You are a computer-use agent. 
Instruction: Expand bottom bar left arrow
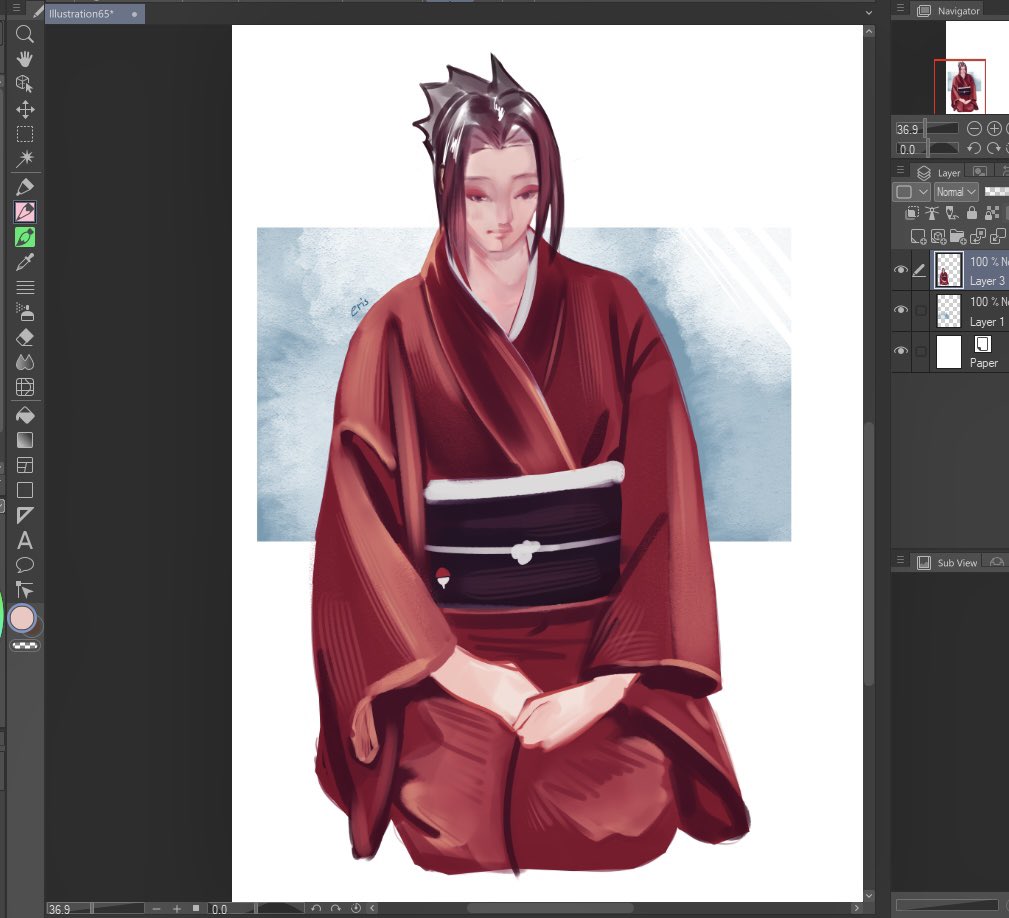tap(373, 908)
